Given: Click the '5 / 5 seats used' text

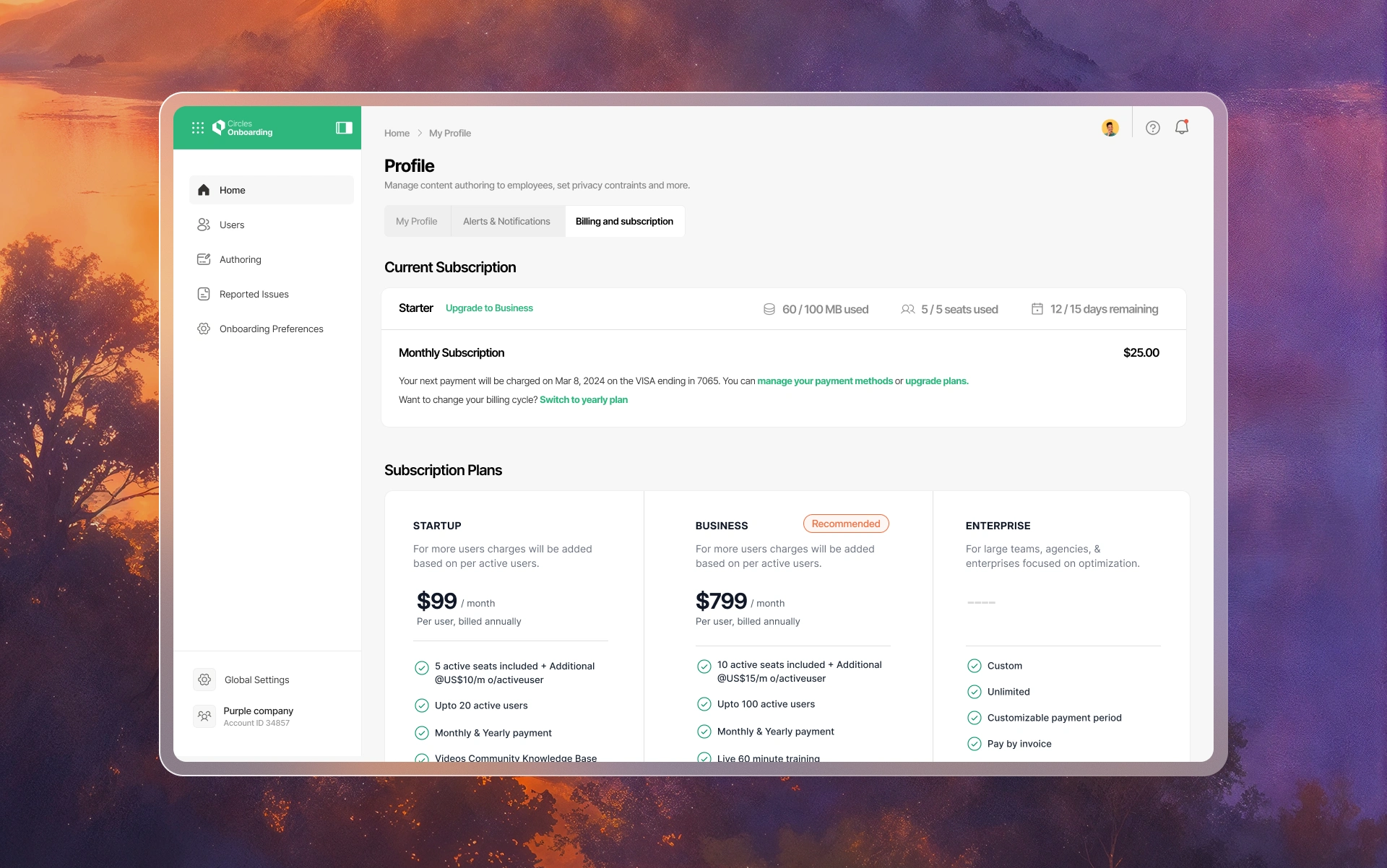Looking at the screenshot, I should (x=959, y=309).
